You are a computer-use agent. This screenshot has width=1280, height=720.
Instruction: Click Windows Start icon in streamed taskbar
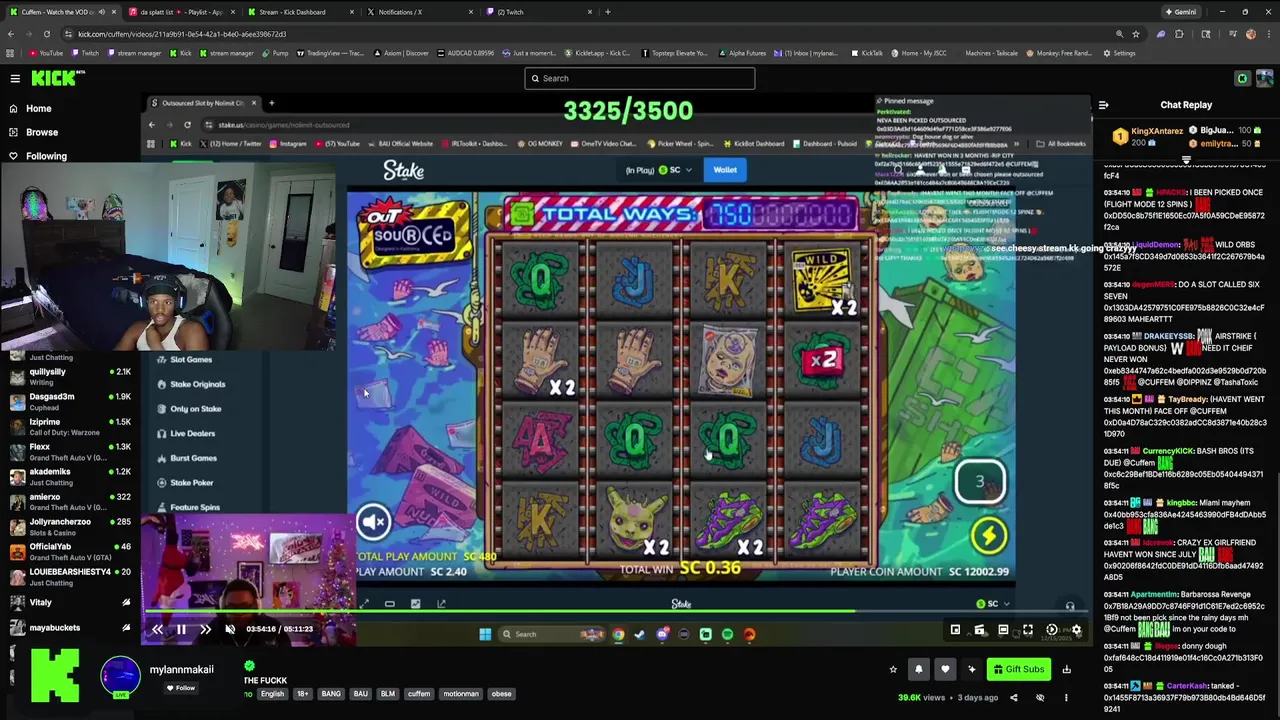pos(485,634)
